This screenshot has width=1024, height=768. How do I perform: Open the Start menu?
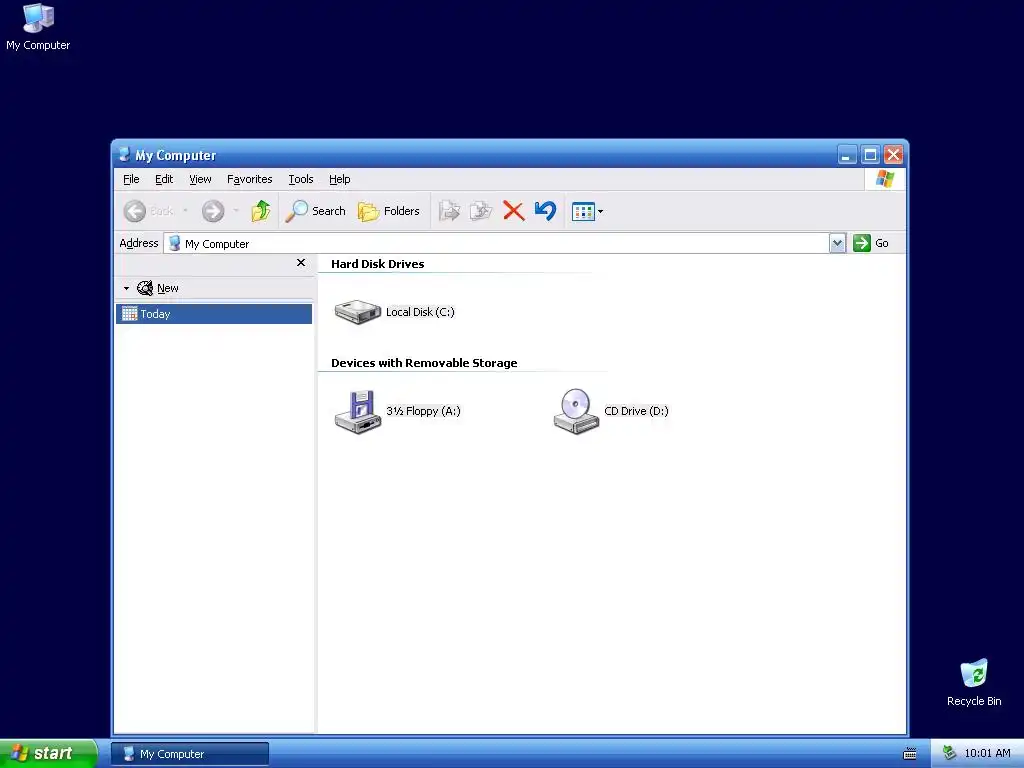[48, 753]
